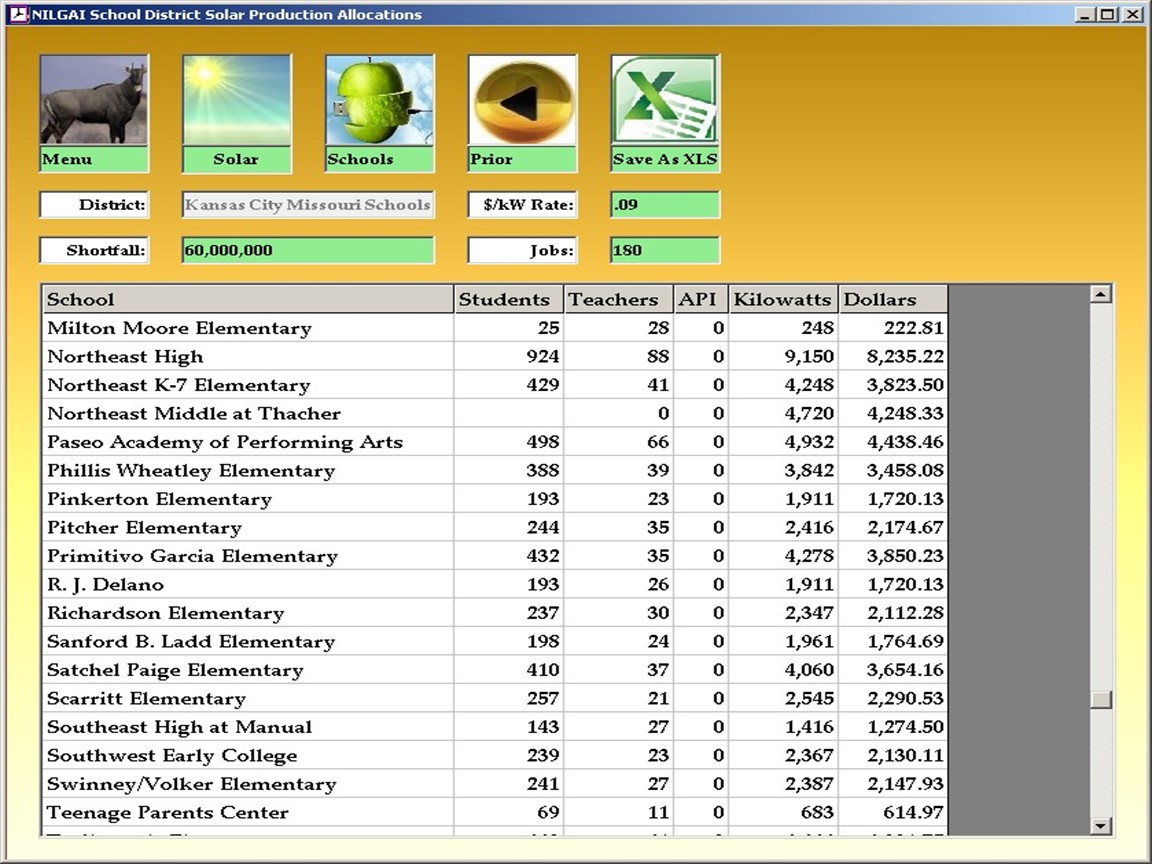Click the District name field
1152x864 pixels.
coord(308,205)
